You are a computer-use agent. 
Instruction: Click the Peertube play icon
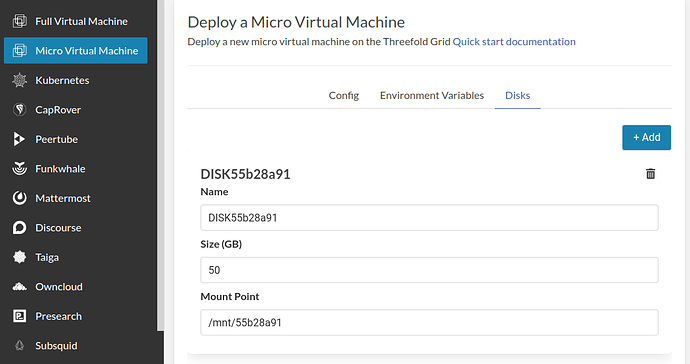(19, 139)
